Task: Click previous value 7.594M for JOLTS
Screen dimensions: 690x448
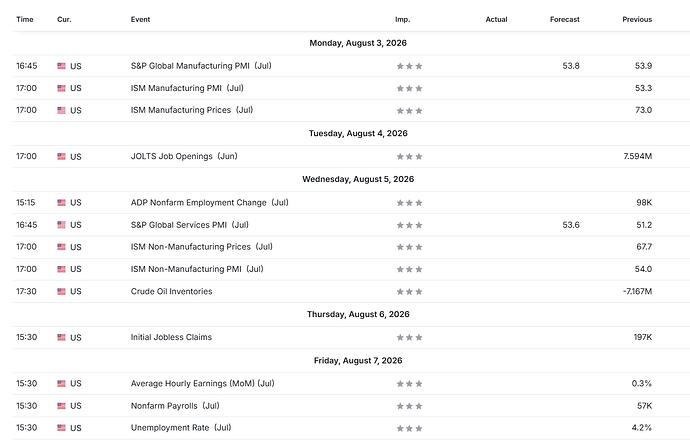Action: click(x=638, y=156)
